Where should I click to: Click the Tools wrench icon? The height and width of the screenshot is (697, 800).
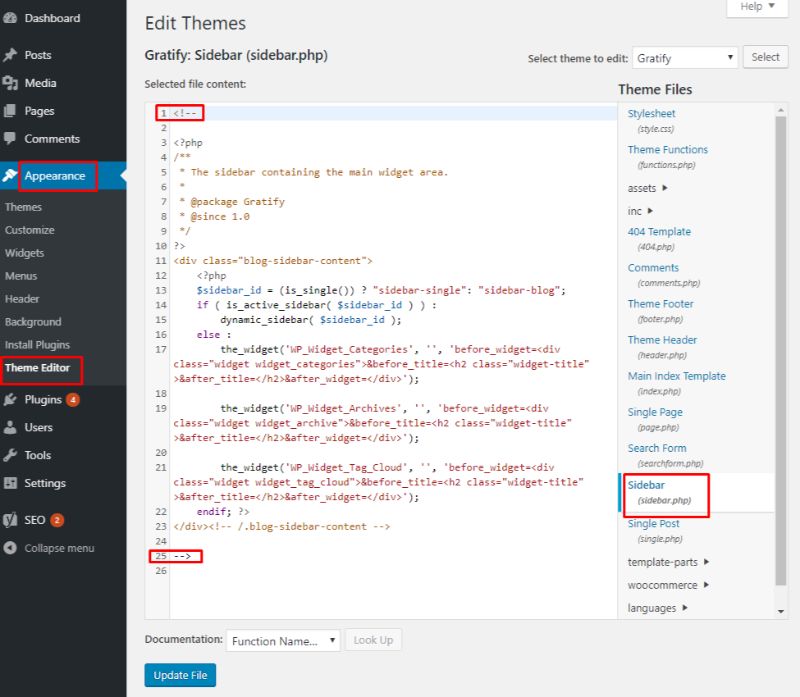click(x=10, y=455)
